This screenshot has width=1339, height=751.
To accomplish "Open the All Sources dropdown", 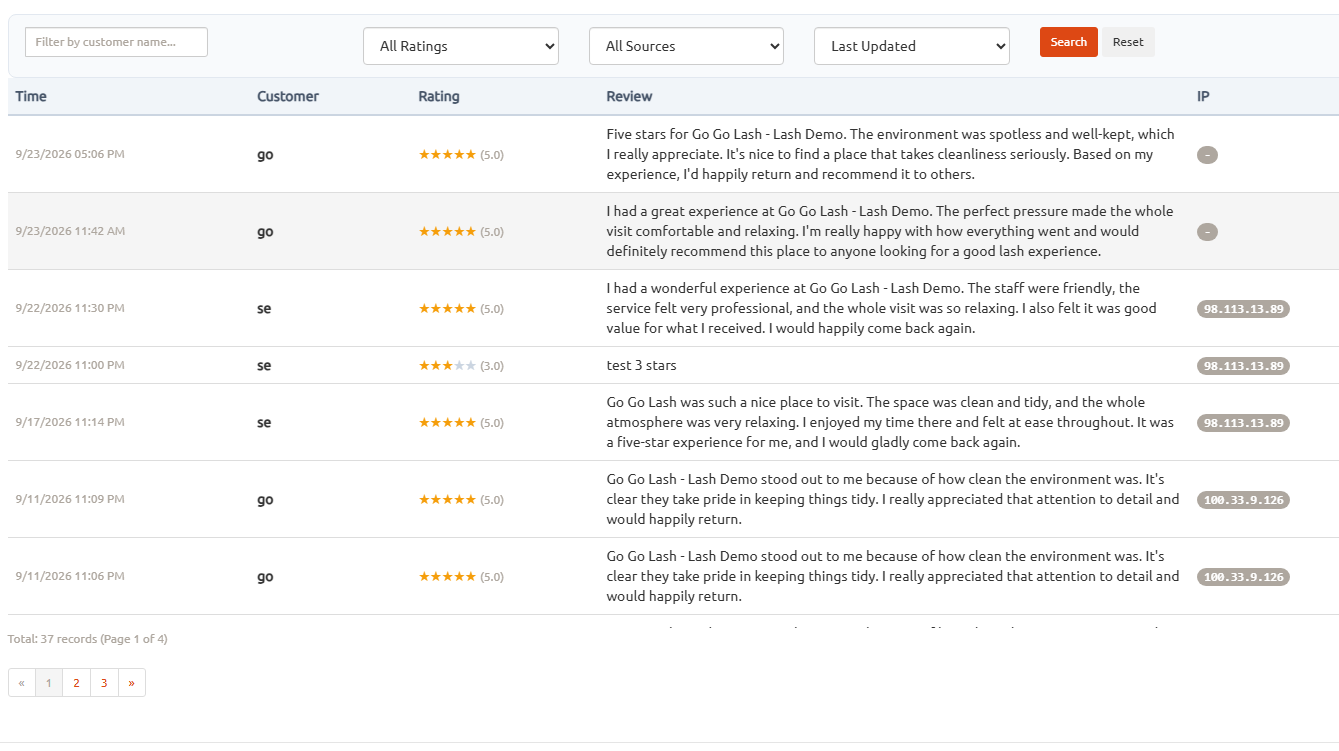I will [x=686, y=46].
